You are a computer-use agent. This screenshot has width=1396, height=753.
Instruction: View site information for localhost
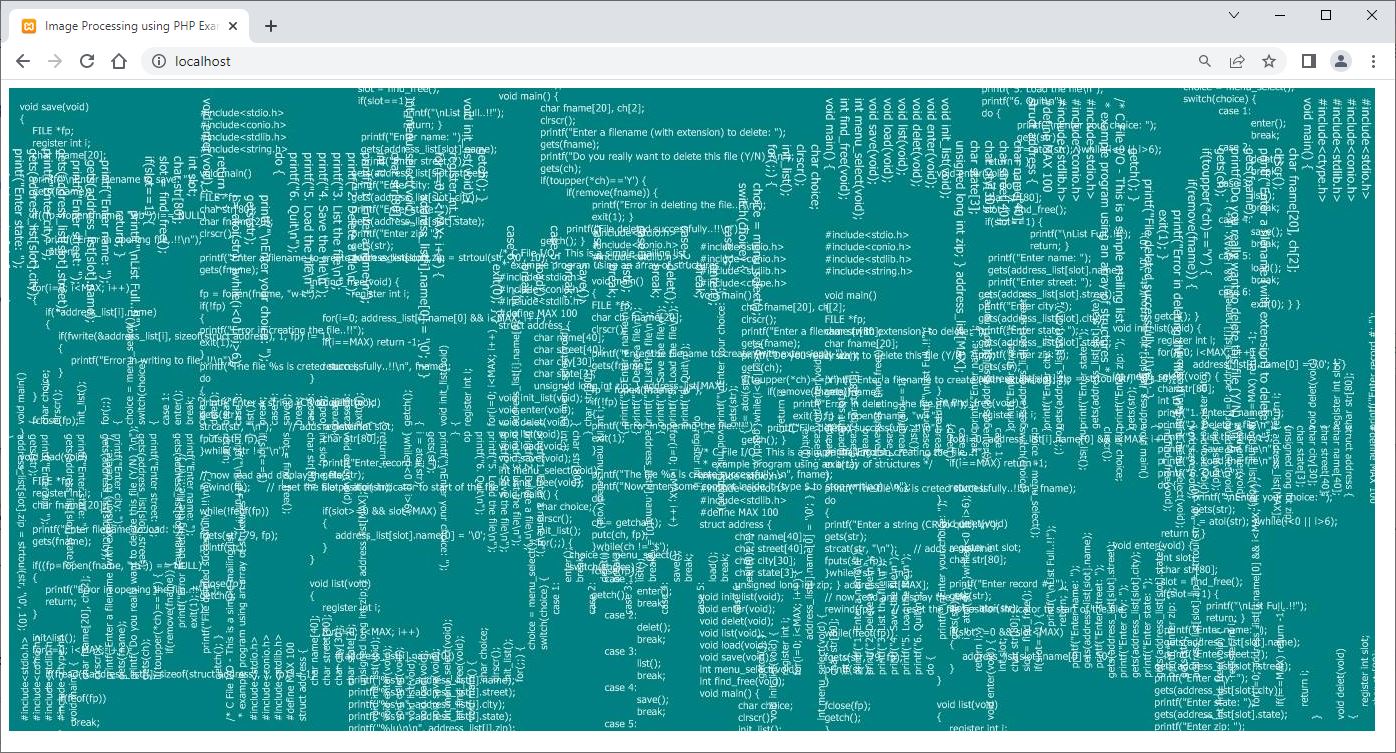[x=158, y=61]
